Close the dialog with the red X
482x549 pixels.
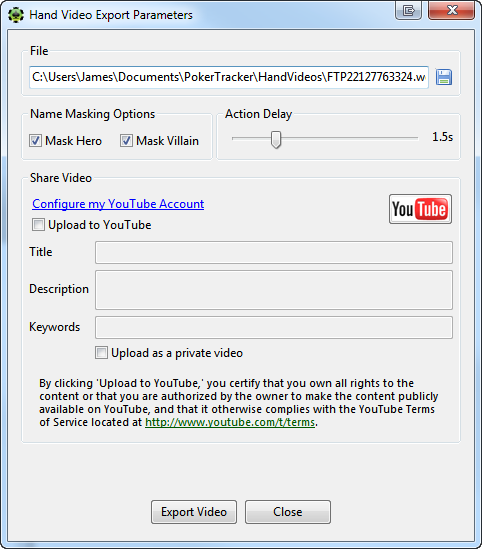tap(452, 10)
